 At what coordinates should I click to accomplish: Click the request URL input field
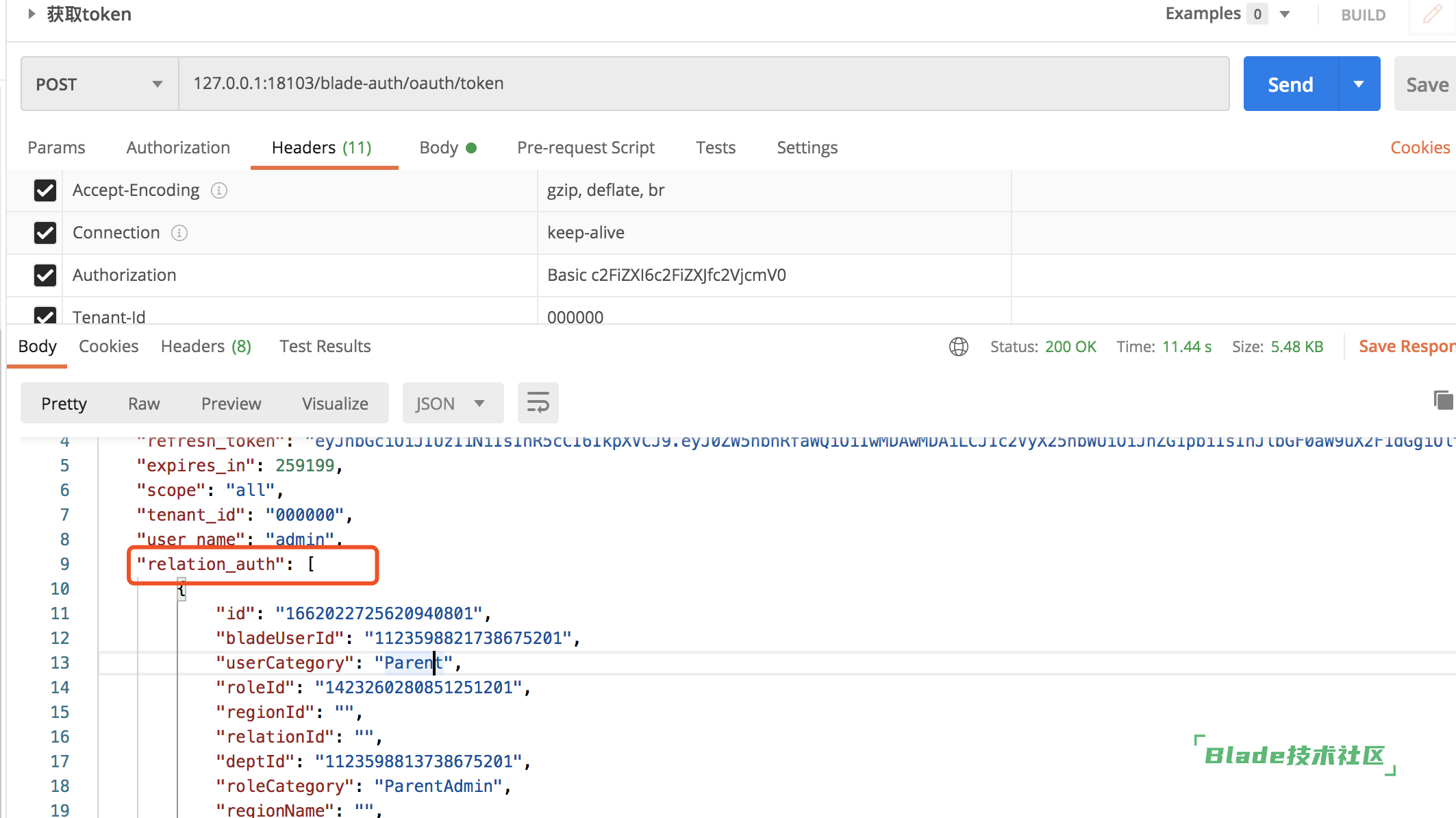704,84
